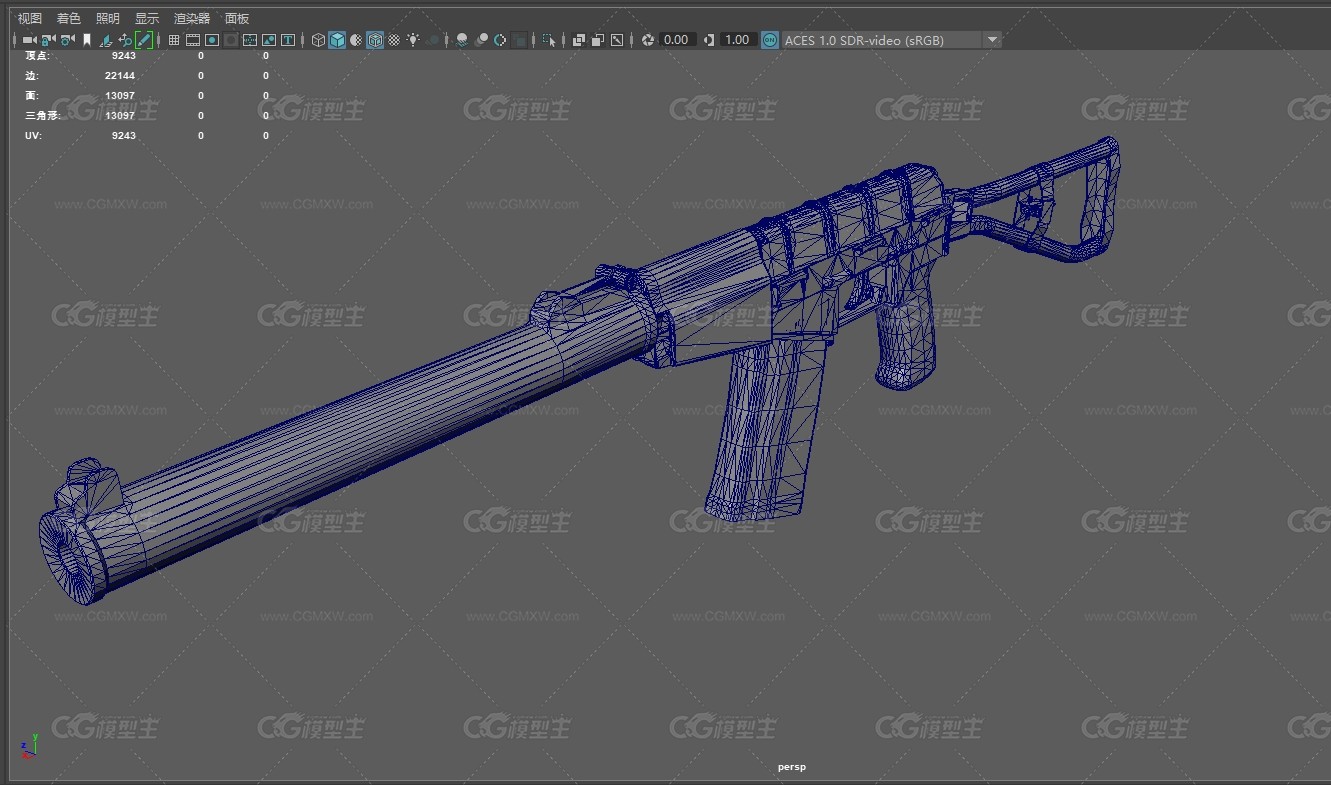Toggle the X-Ray display icon
Screen dimensions: 1331x785
point(578,40)
